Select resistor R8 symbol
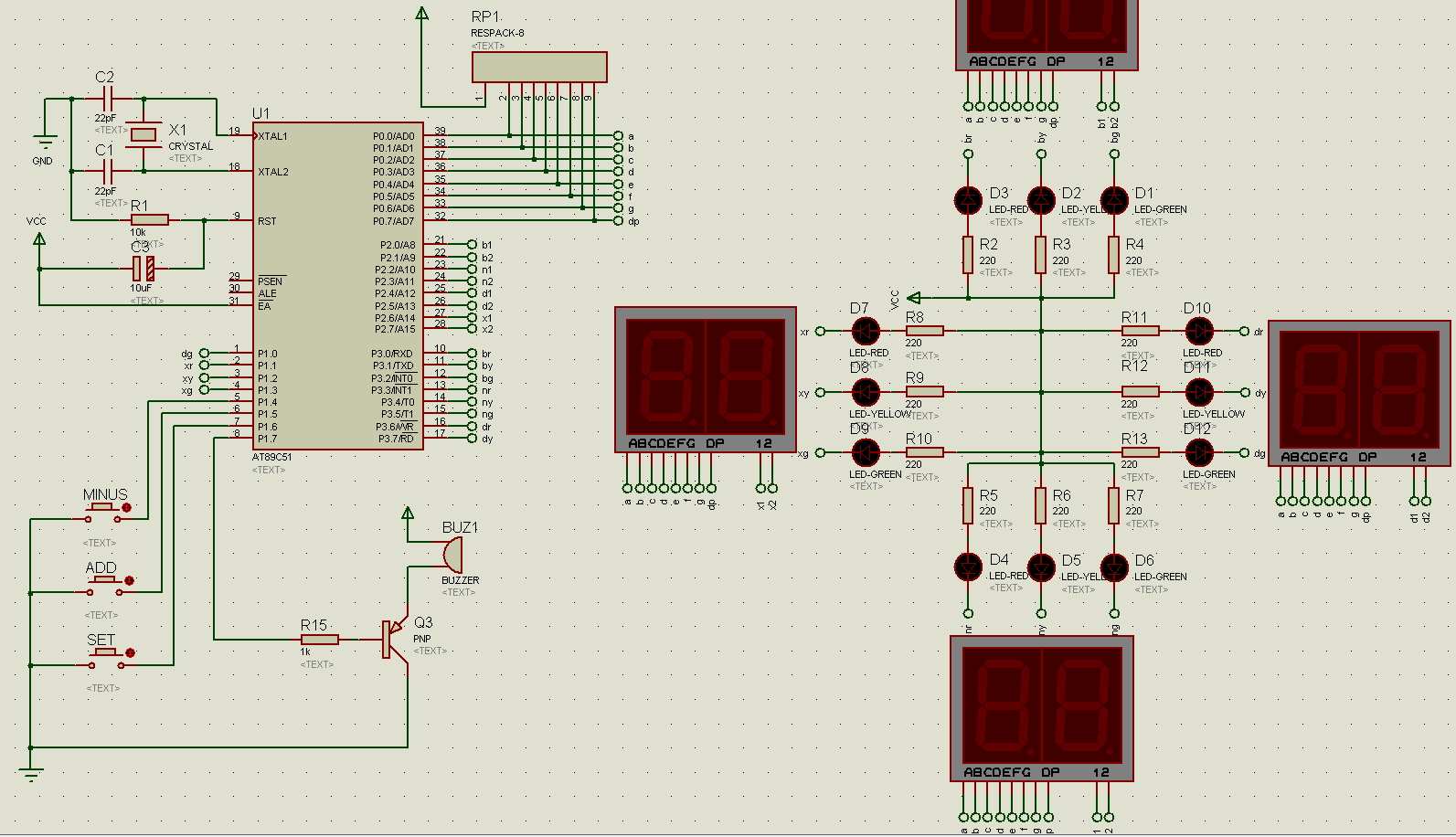This screenshot has width=1456, height=837. coord(924,331)
